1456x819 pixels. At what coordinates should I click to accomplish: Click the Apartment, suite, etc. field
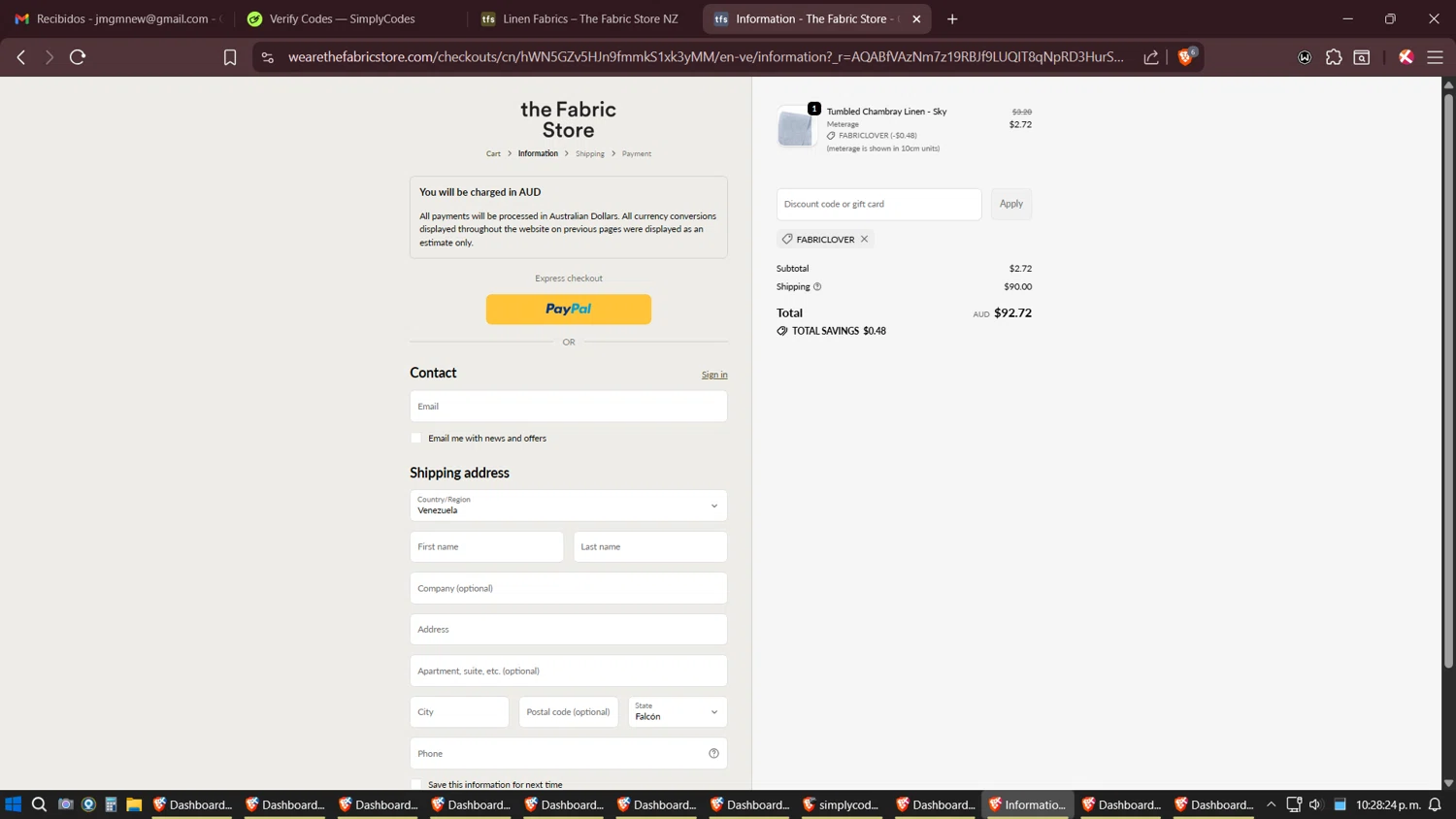point(568,671)
